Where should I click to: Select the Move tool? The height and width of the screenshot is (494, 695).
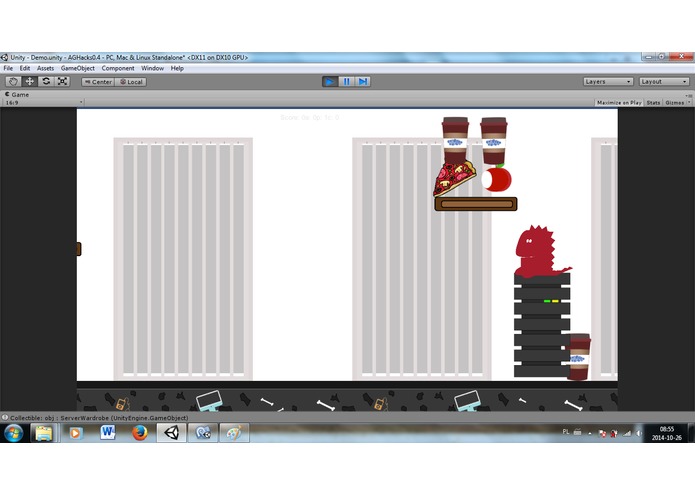[29, 82]
